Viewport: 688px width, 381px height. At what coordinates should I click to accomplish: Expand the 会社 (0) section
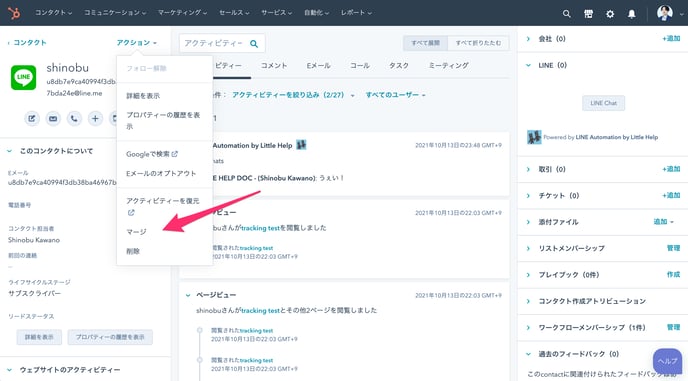click(x=528, y=39)
